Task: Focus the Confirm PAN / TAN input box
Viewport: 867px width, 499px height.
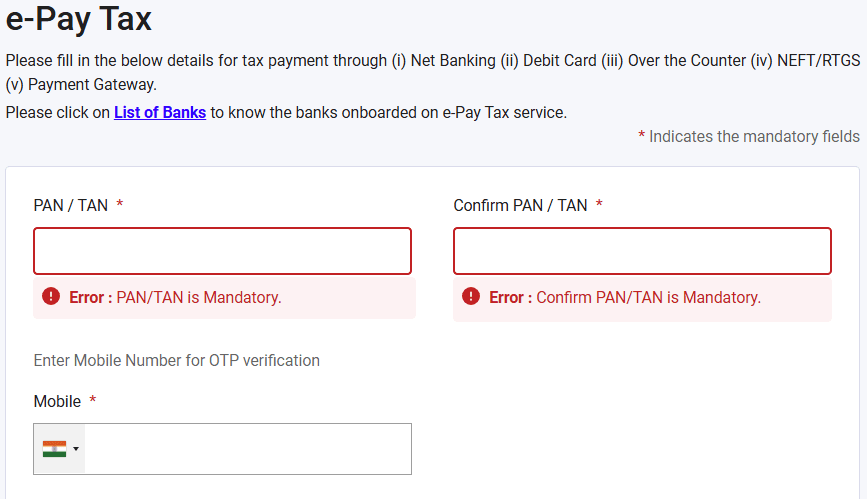Action: [x=642, y=251]
